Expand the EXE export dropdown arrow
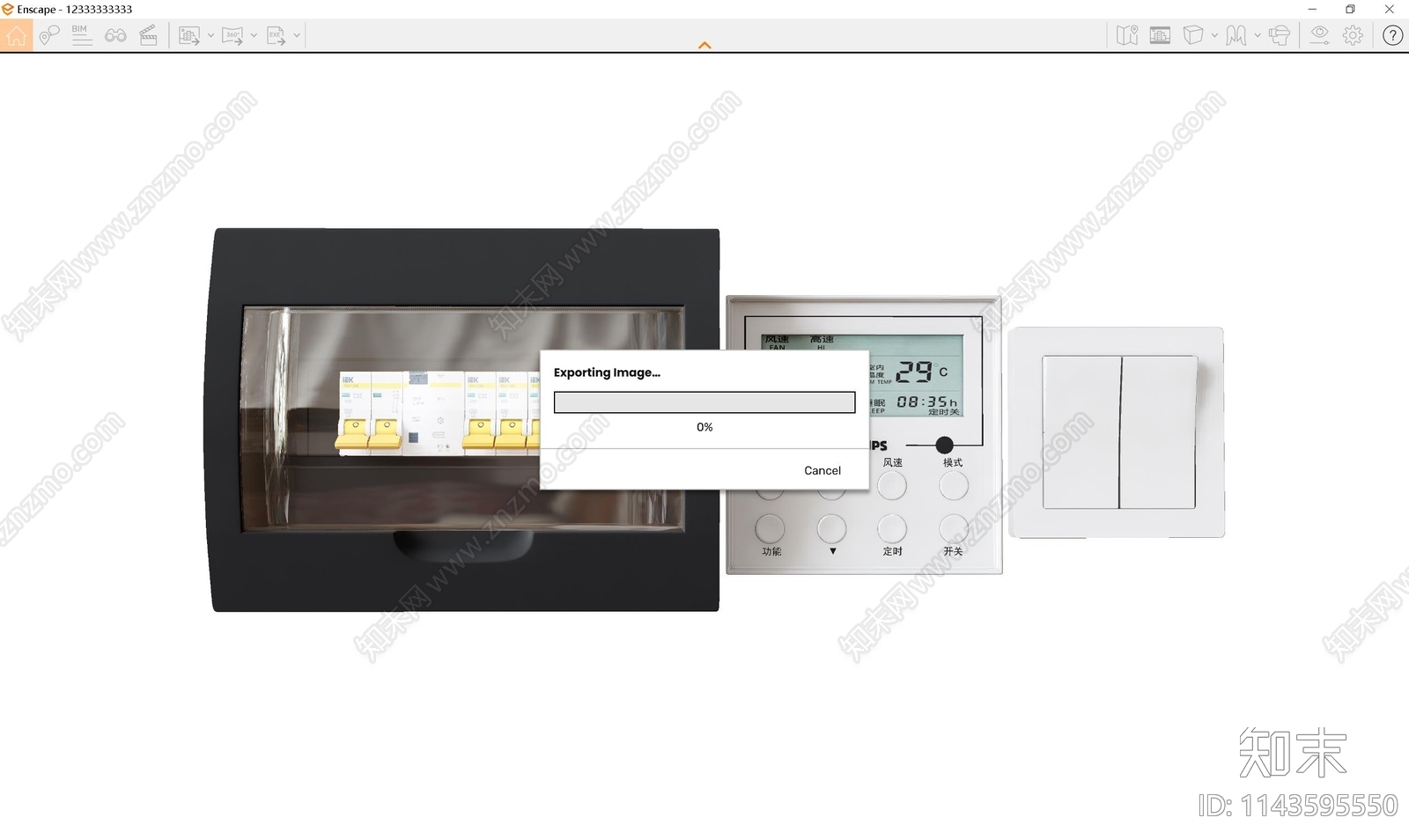 coord(297,35)
